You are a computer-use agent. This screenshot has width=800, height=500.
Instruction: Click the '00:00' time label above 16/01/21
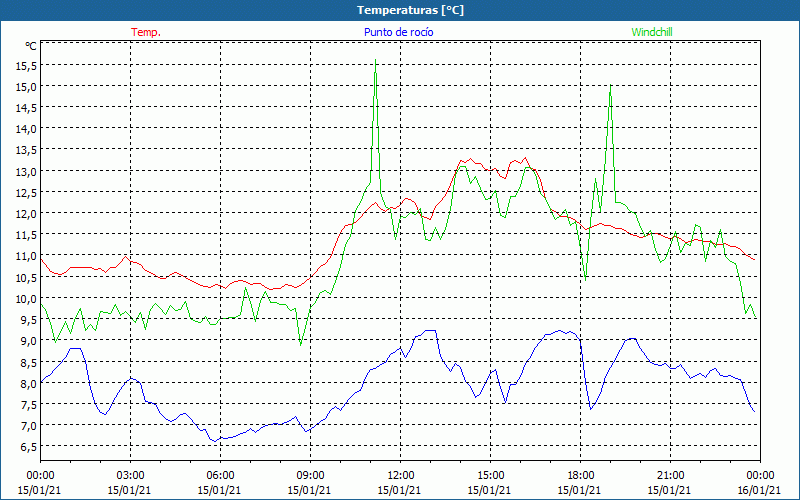coord(760,476)
